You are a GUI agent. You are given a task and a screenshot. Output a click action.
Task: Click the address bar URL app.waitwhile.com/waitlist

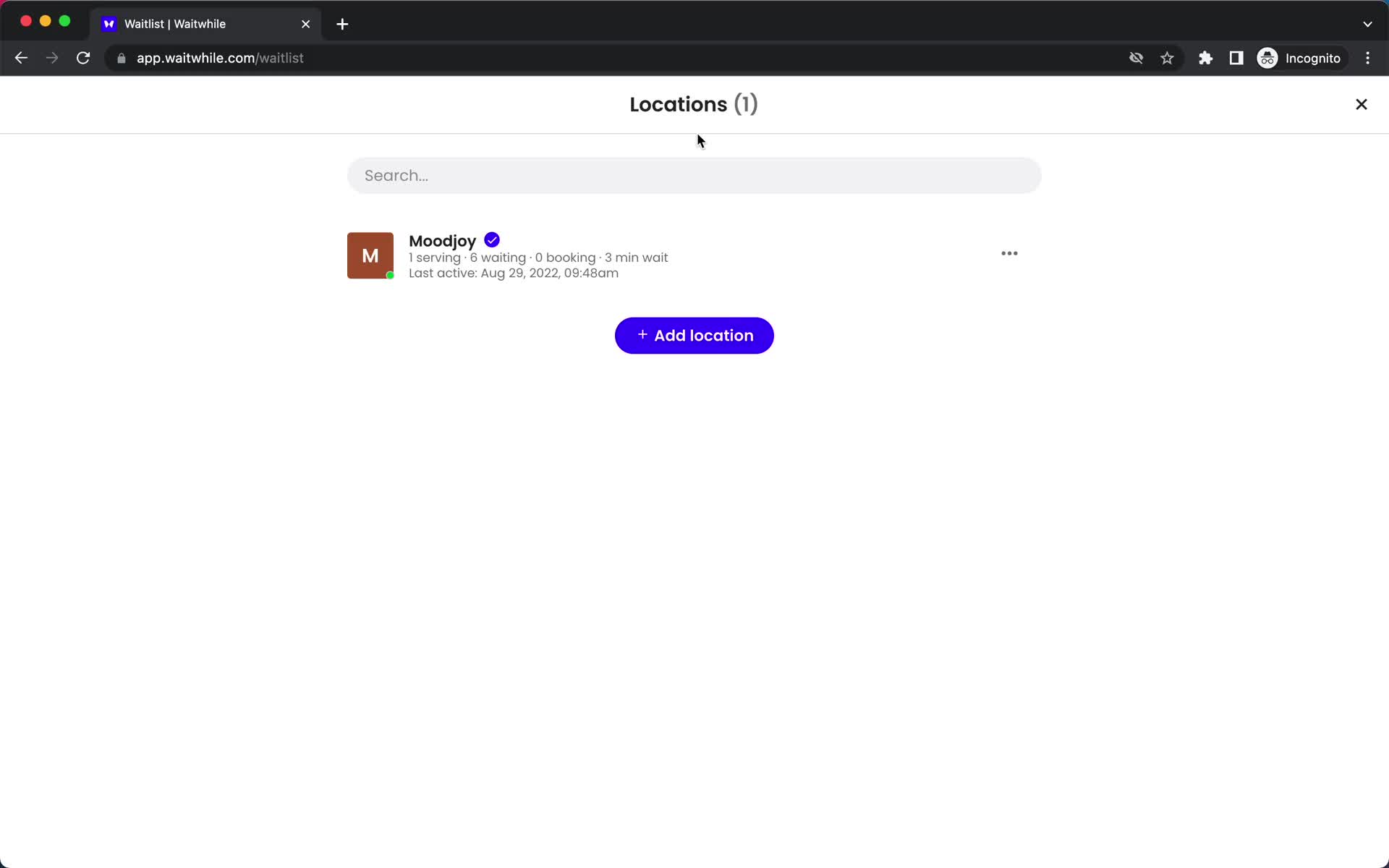click(220, 58)
